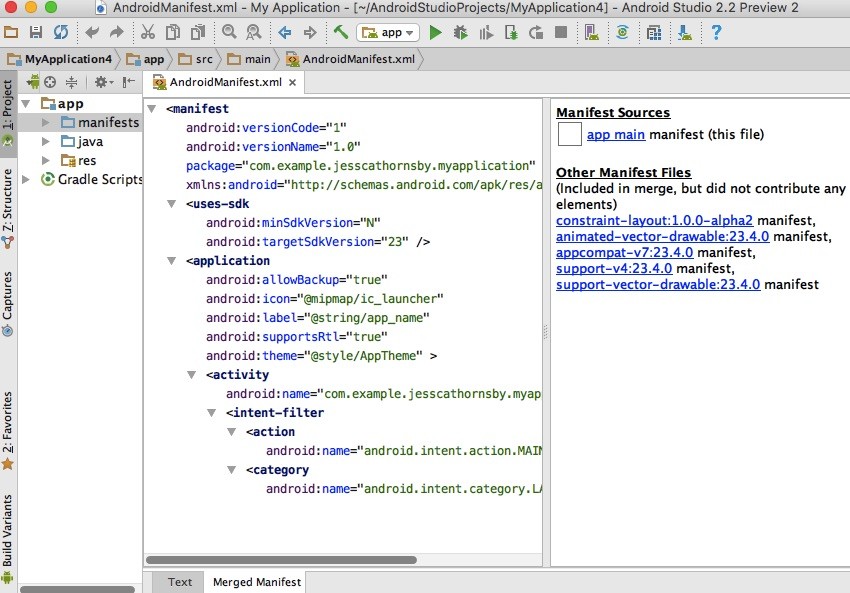Collapse the <activity> element
Image resolution: width=850 pixels, height=593 pixels.
point(191,375)
